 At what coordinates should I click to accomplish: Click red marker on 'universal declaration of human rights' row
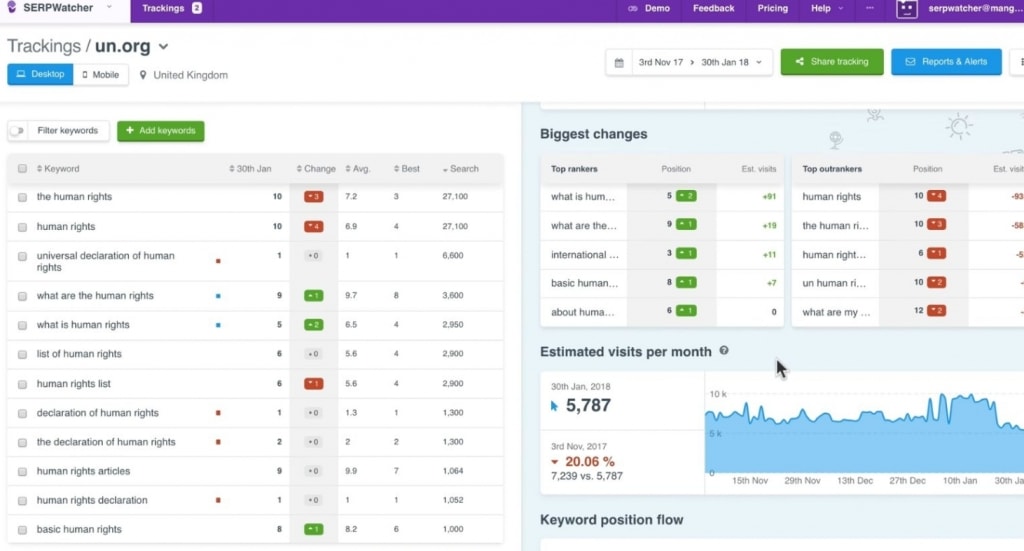[218, 261]
